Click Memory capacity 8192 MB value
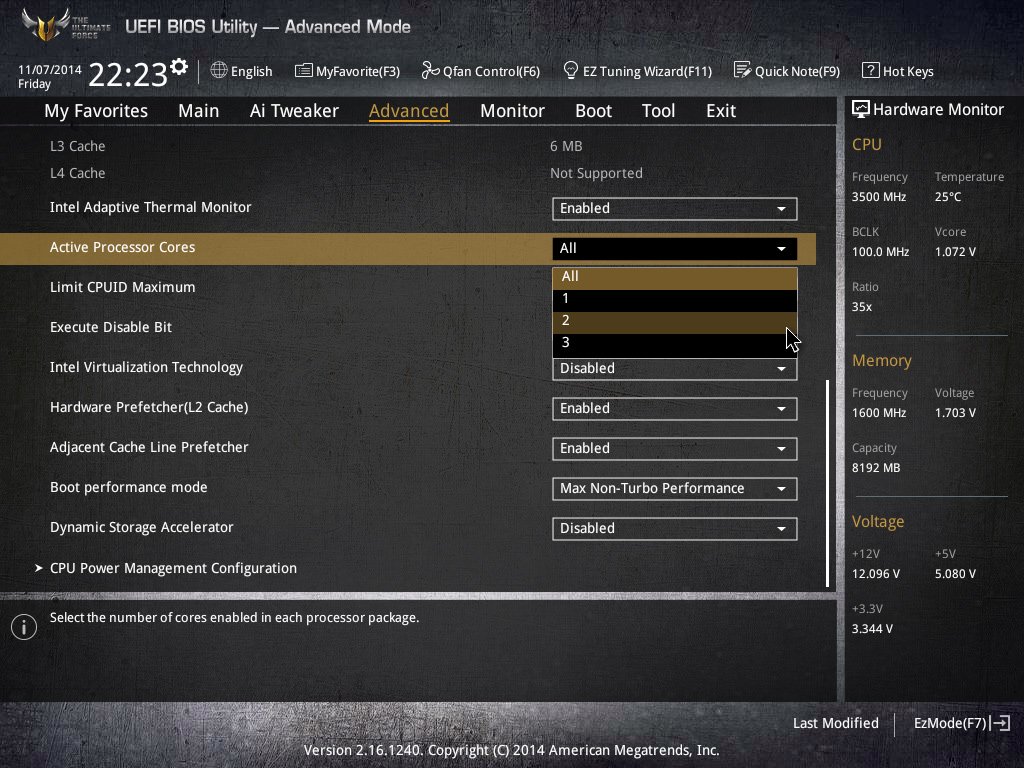The image size is (1024, 768). [x=876, y=468]
